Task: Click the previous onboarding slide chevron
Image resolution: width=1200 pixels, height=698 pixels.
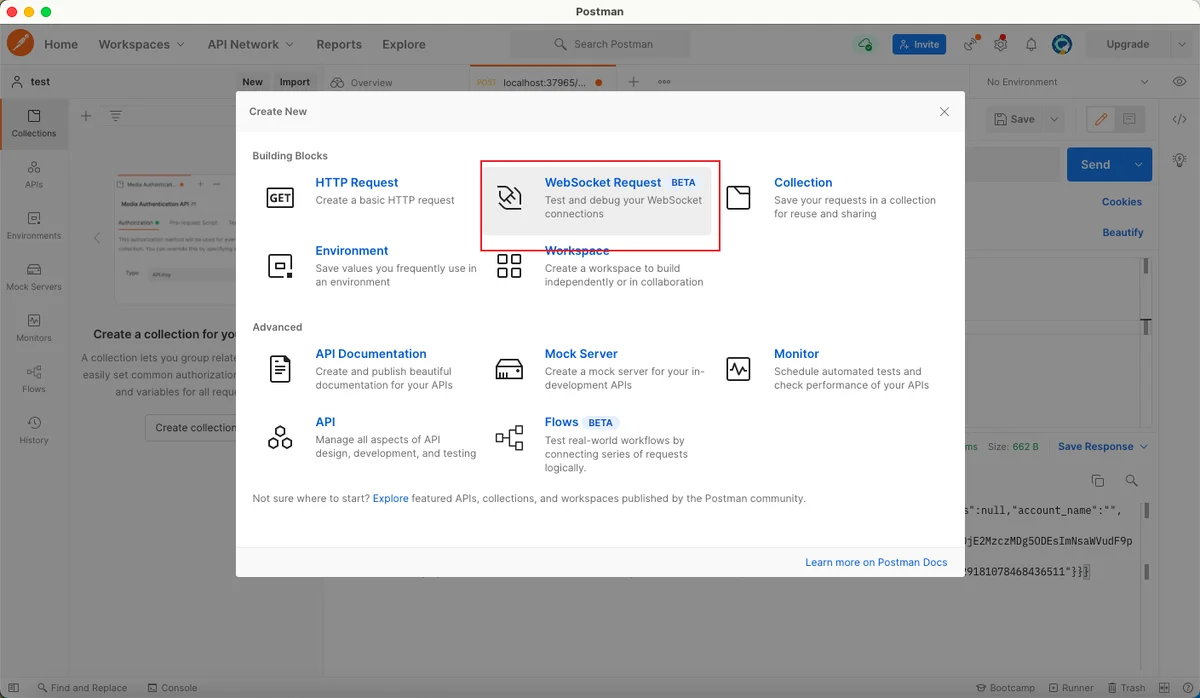Action: (97, 238)
